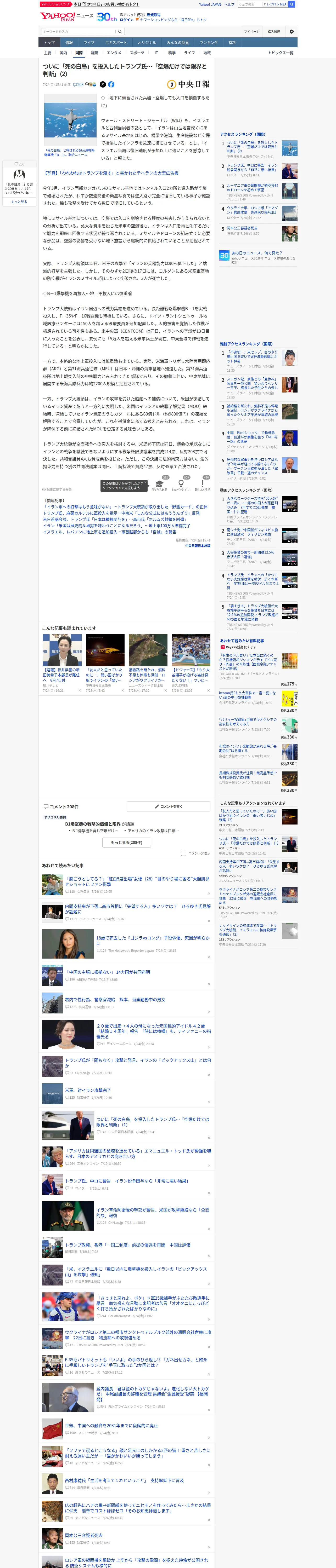Viewport: 336px width, 1568px height.
Task: Click the 学びがある reaction icon
Action: point(160,483)
